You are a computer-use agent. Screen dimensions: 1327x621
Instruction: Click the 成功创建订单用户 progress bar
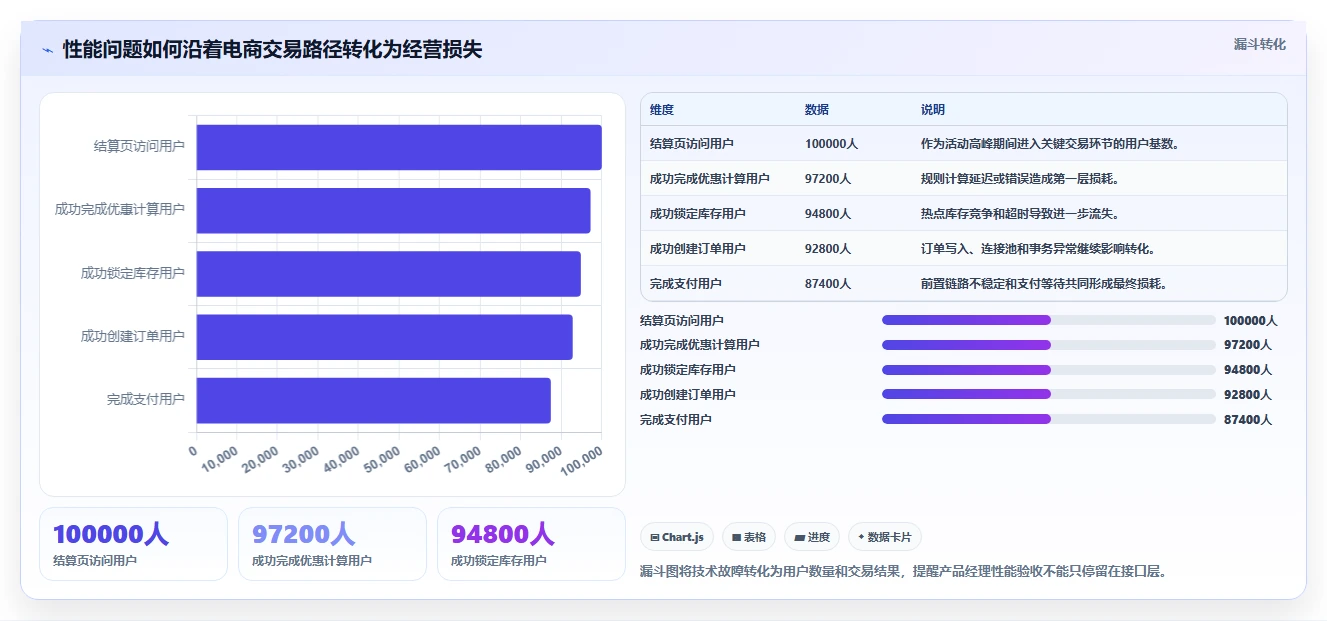pos(1049,394)
